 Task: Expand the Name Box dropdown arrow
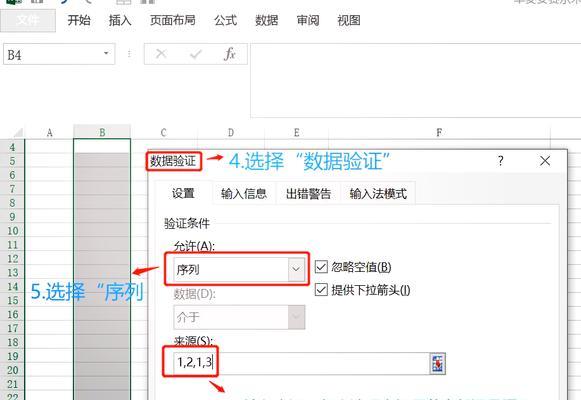(x=106, y=54)
